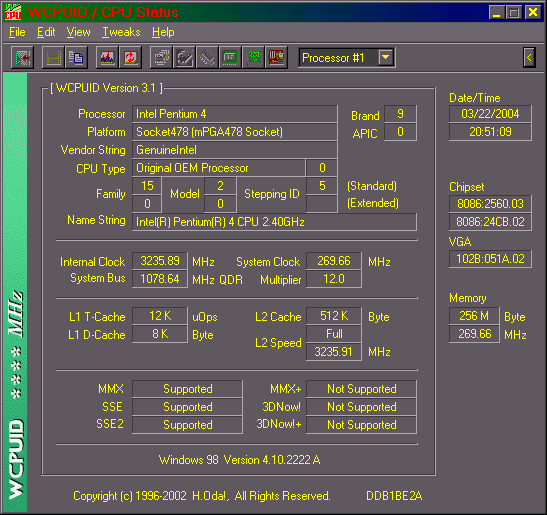The image size is (547, 515).
Task: Click the Model value 2
Action: click(x=220, y=186)
